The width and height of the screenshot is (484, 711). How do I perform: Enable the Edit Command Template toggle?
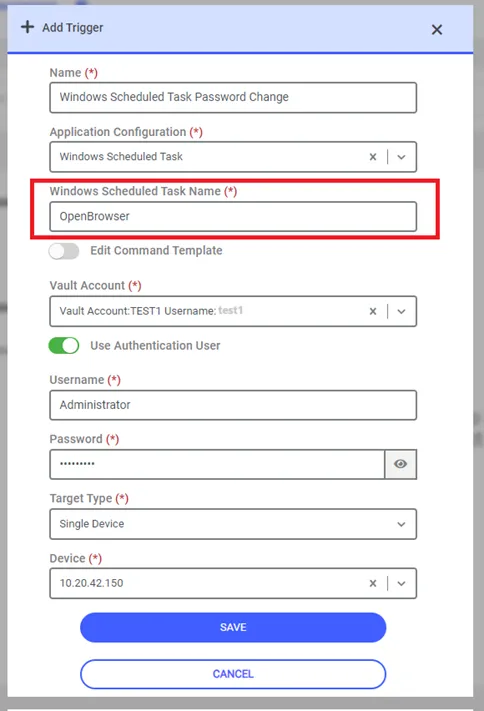[x=64, y=251]
